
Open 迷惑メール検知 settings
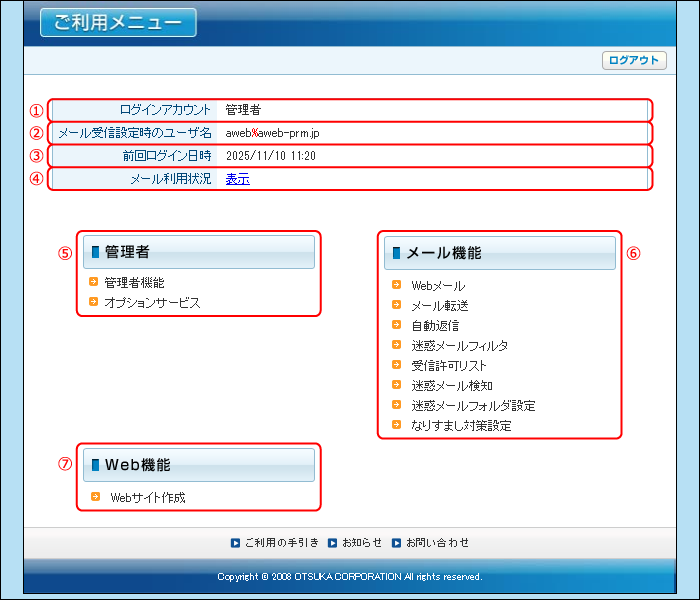(452, 385)
